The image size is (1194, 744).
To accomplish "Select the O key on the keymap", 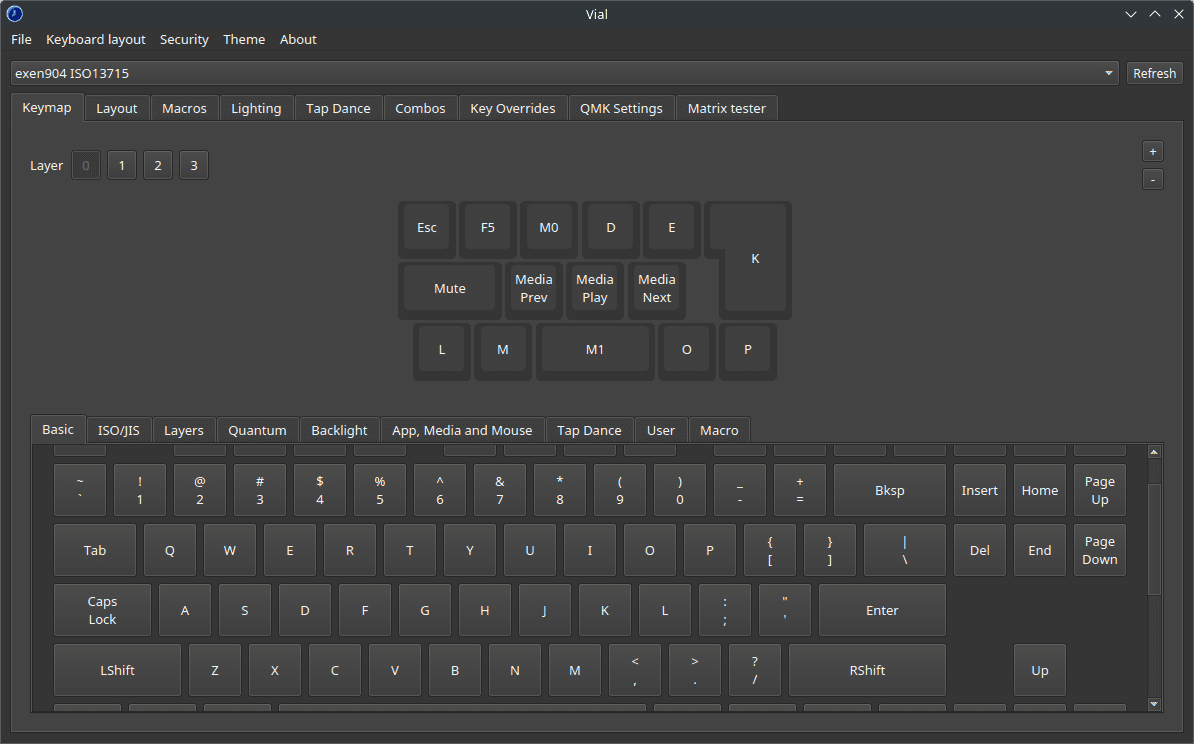I will point(686,350).
